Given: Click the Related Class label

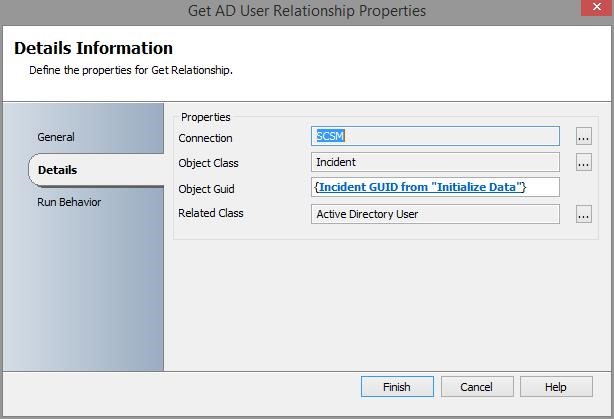Looking at the screenshot, I should click(x=210, y=213).
